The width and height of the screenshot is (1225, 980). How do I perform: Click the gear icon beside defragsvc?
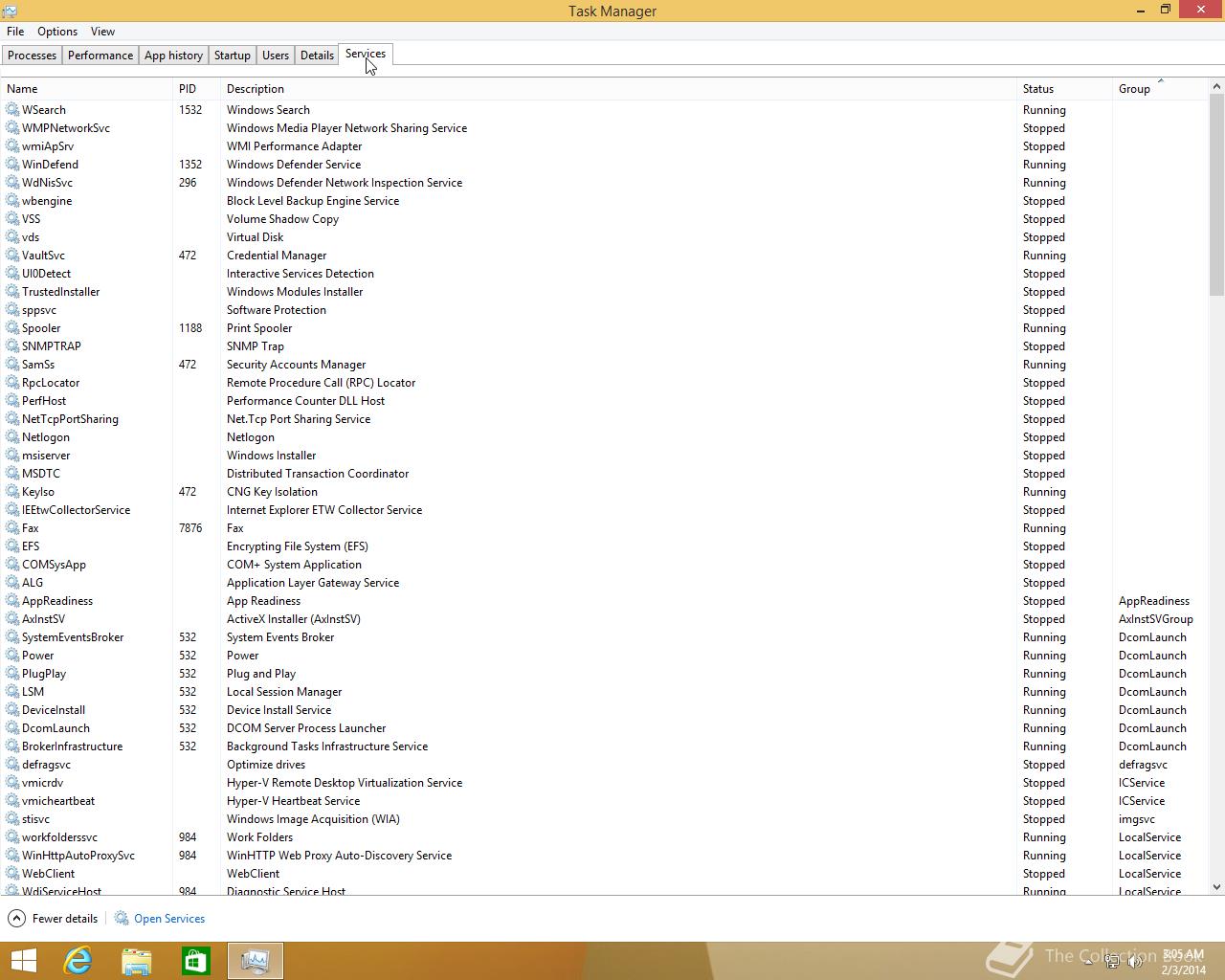(12, 765)
